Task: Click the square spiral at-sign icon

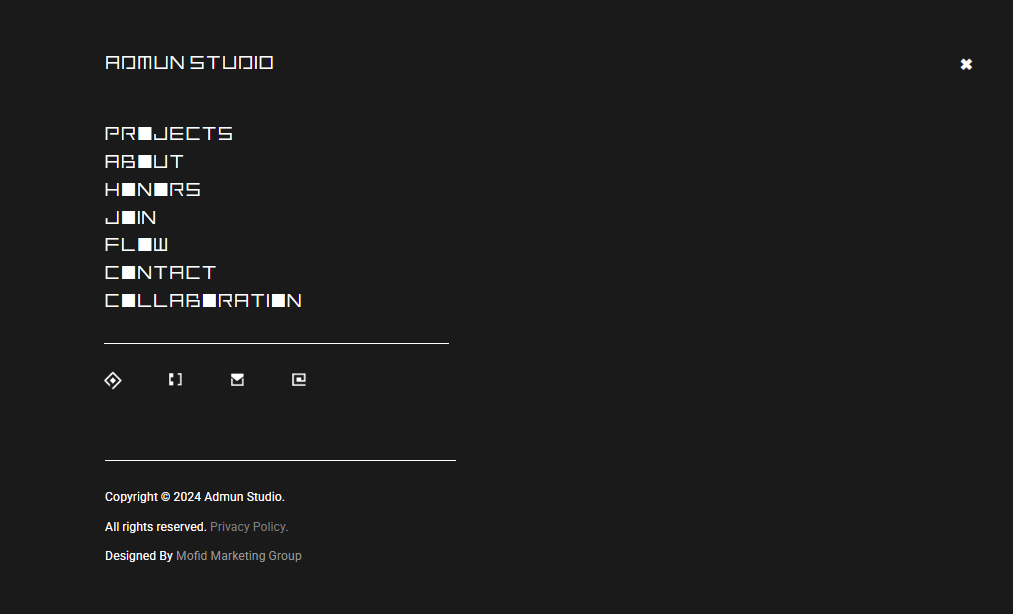Action: coord(299,379)
